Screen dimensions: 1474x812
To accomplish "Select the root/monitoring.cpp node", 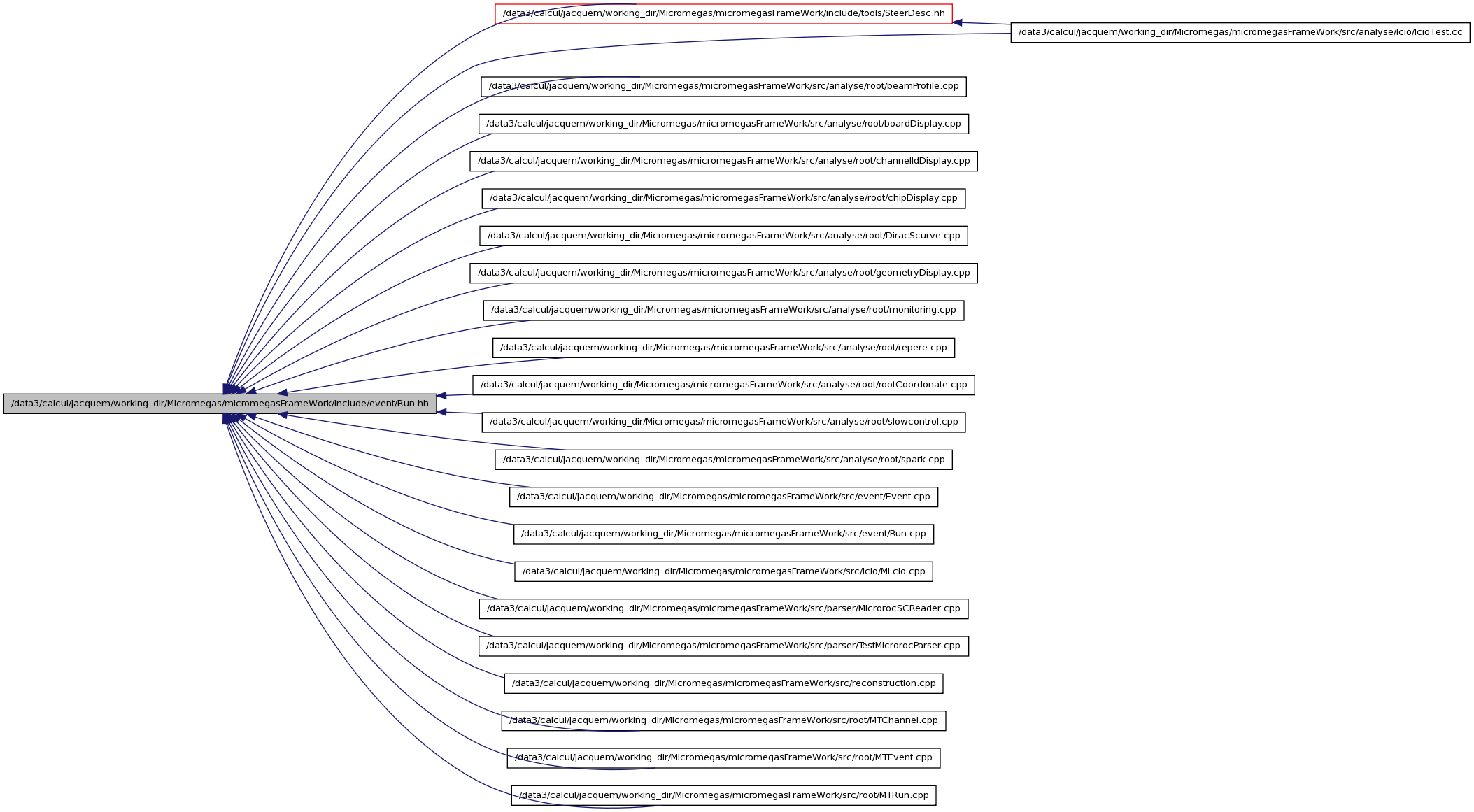I will [723, 310].
